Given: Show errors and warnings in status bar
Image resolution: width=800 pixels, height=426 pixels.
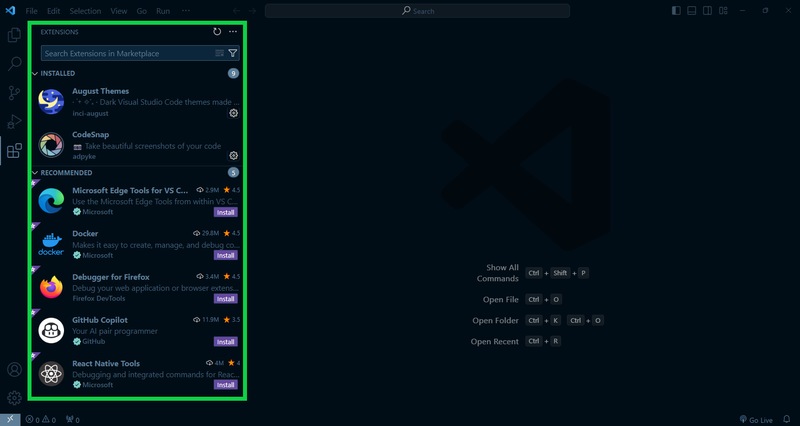Looking at the screenshot, I should (x=41, y=420).
